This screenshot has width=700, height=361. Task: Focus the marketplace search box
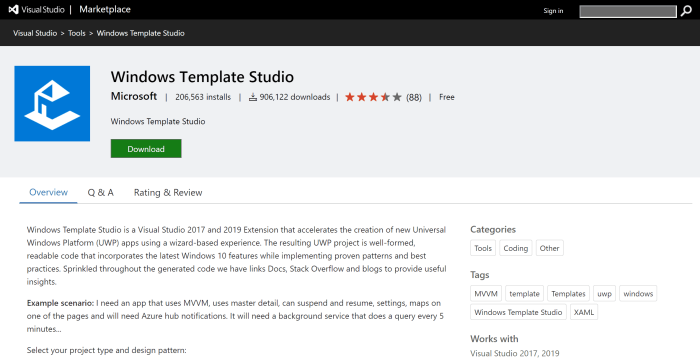(x=628, y=12)
